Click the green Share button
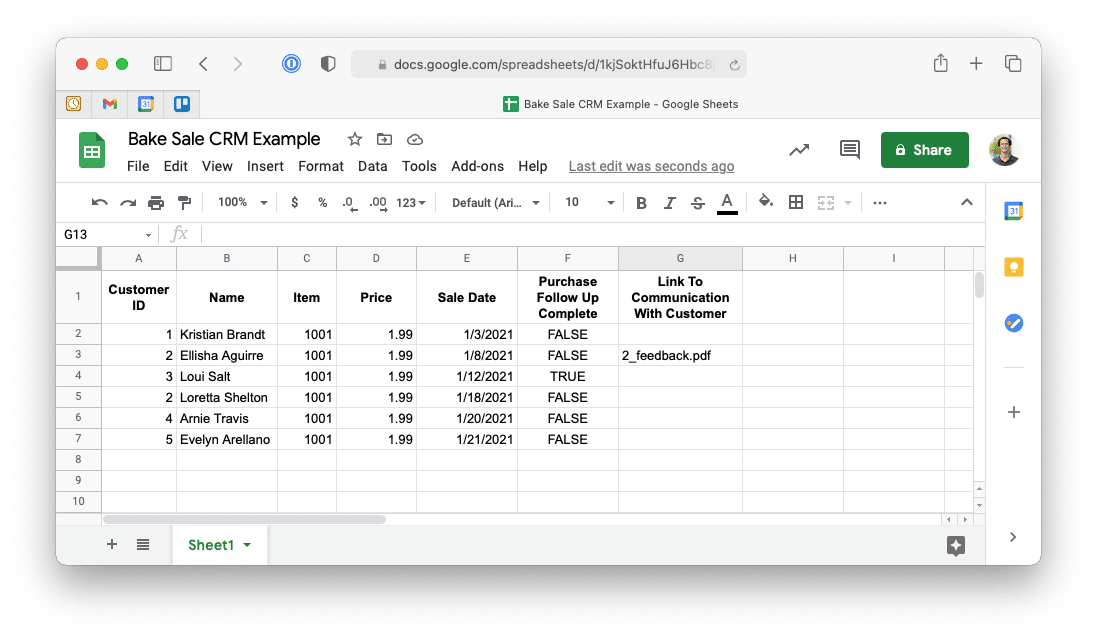Screen dimensions: 1097x639 [924, 149]
